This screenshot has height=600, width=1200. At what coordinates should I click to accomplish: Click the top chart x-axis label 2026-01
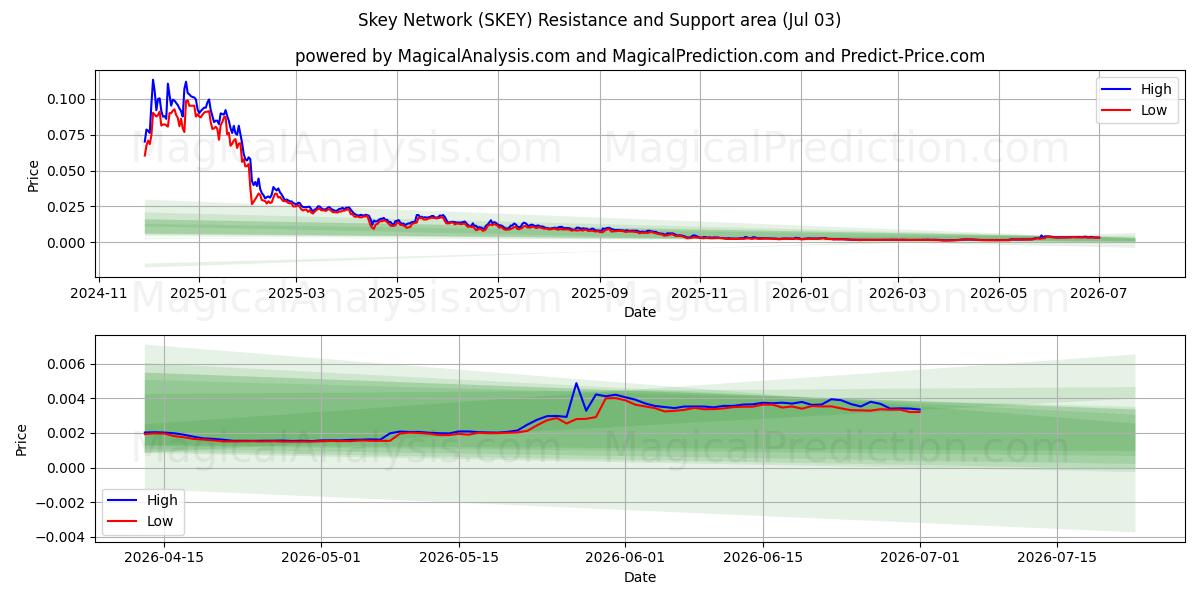pos(801,294)
